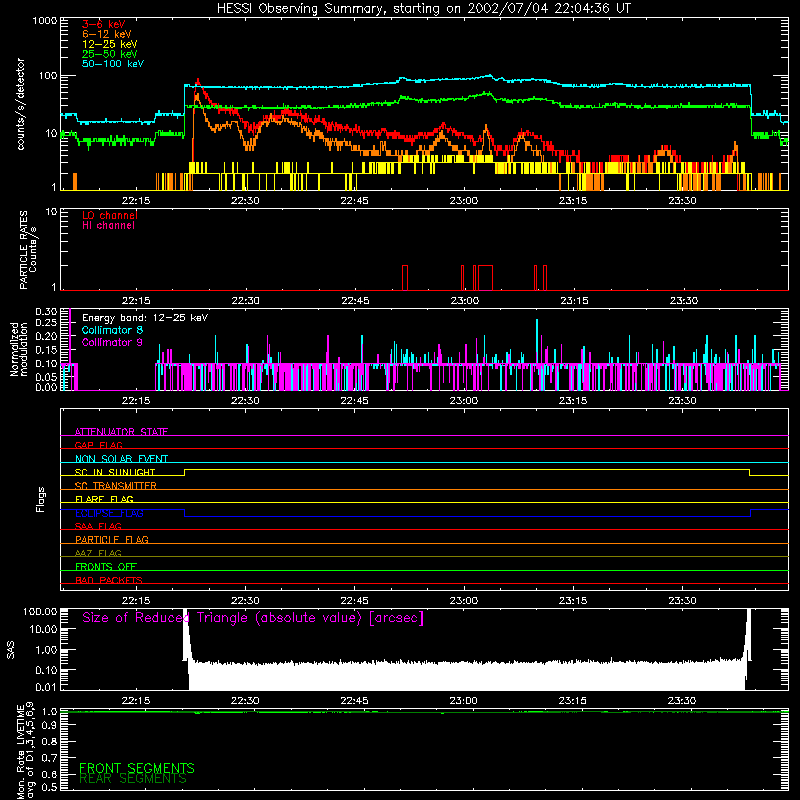Click the Normalized modulation axis label

(x=19, y=349)
